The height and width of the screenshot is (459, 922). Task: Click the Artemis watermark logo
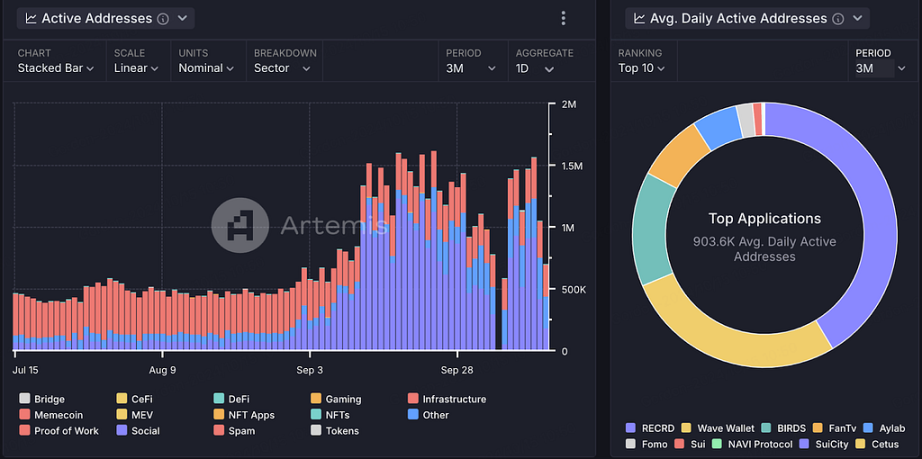(x=240, y=225)
